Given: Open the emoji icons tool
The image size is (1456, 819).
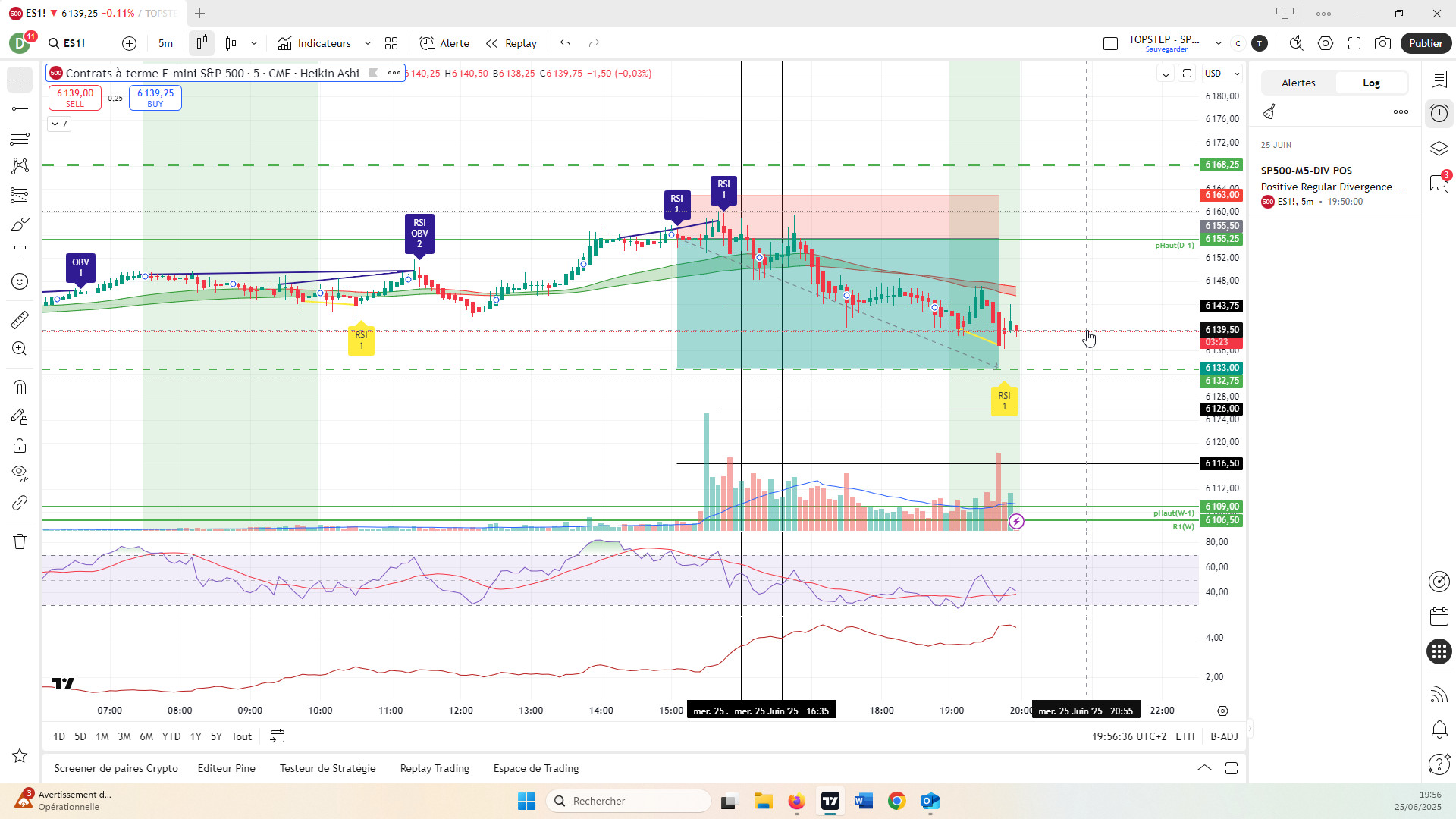Looking at the screenshot, I should point(20,281).
